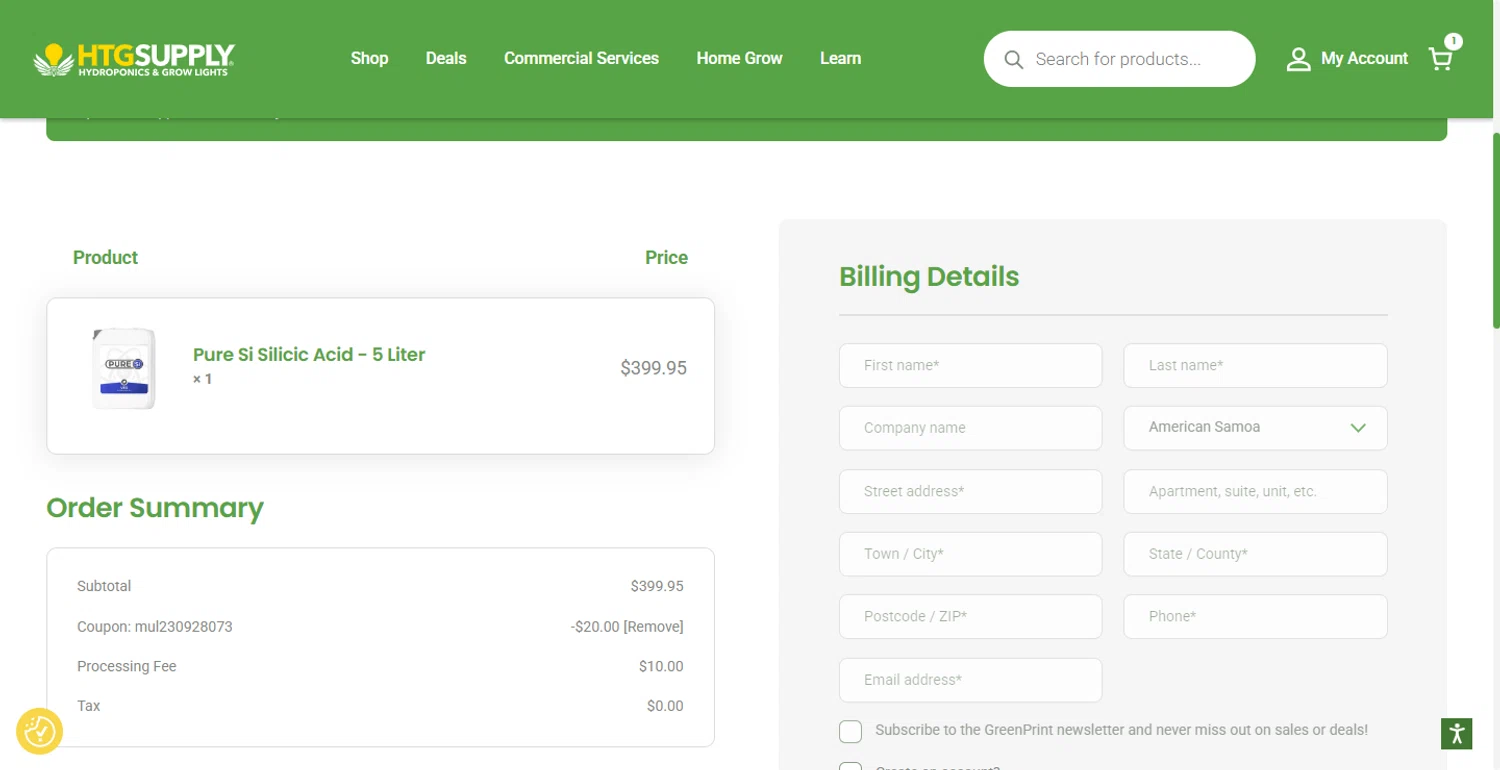Click the Coupon: mul230928073 label

coord(155,627)
